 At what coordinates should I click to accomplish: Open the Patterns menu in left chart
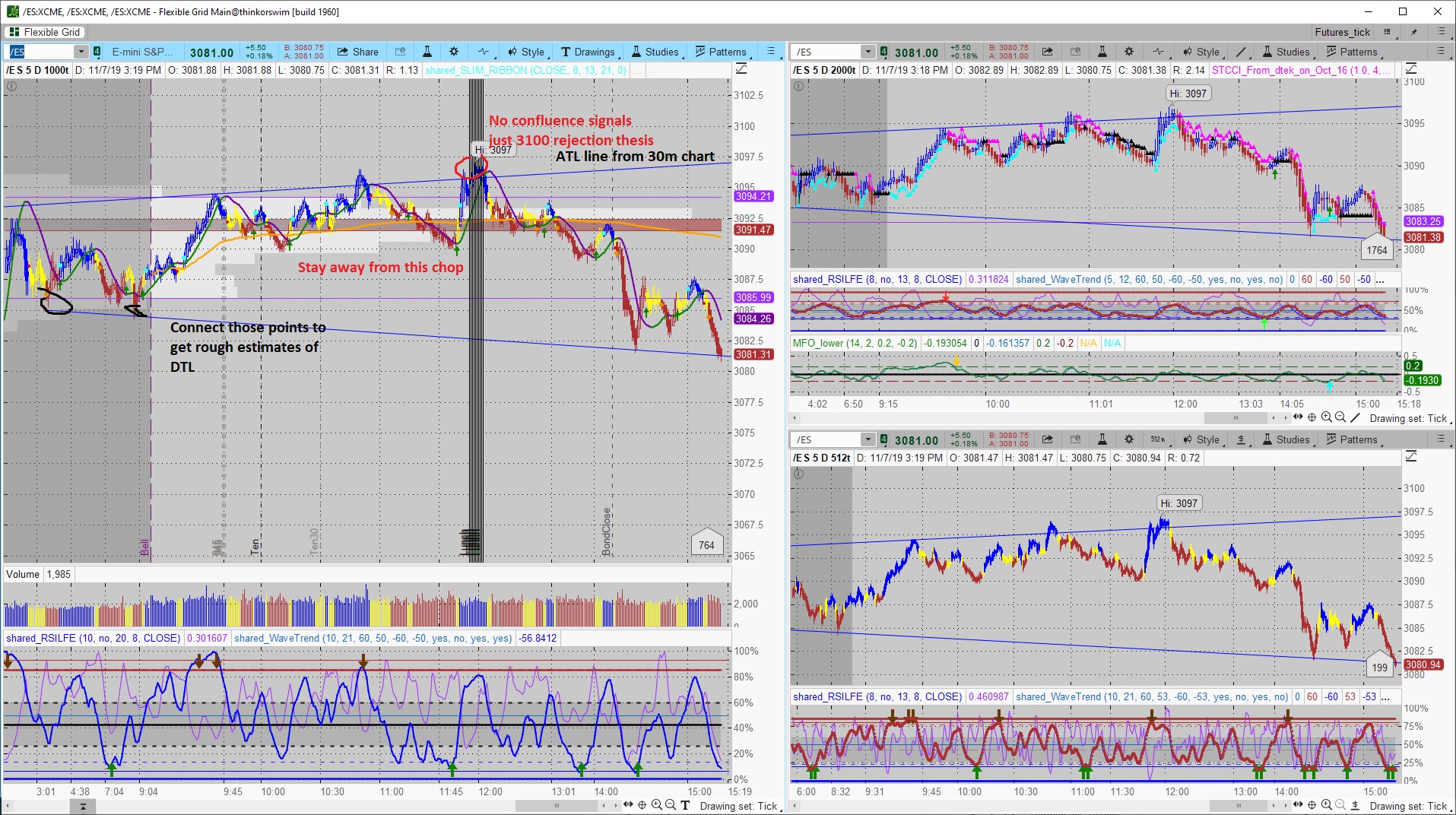click(721, 52)
